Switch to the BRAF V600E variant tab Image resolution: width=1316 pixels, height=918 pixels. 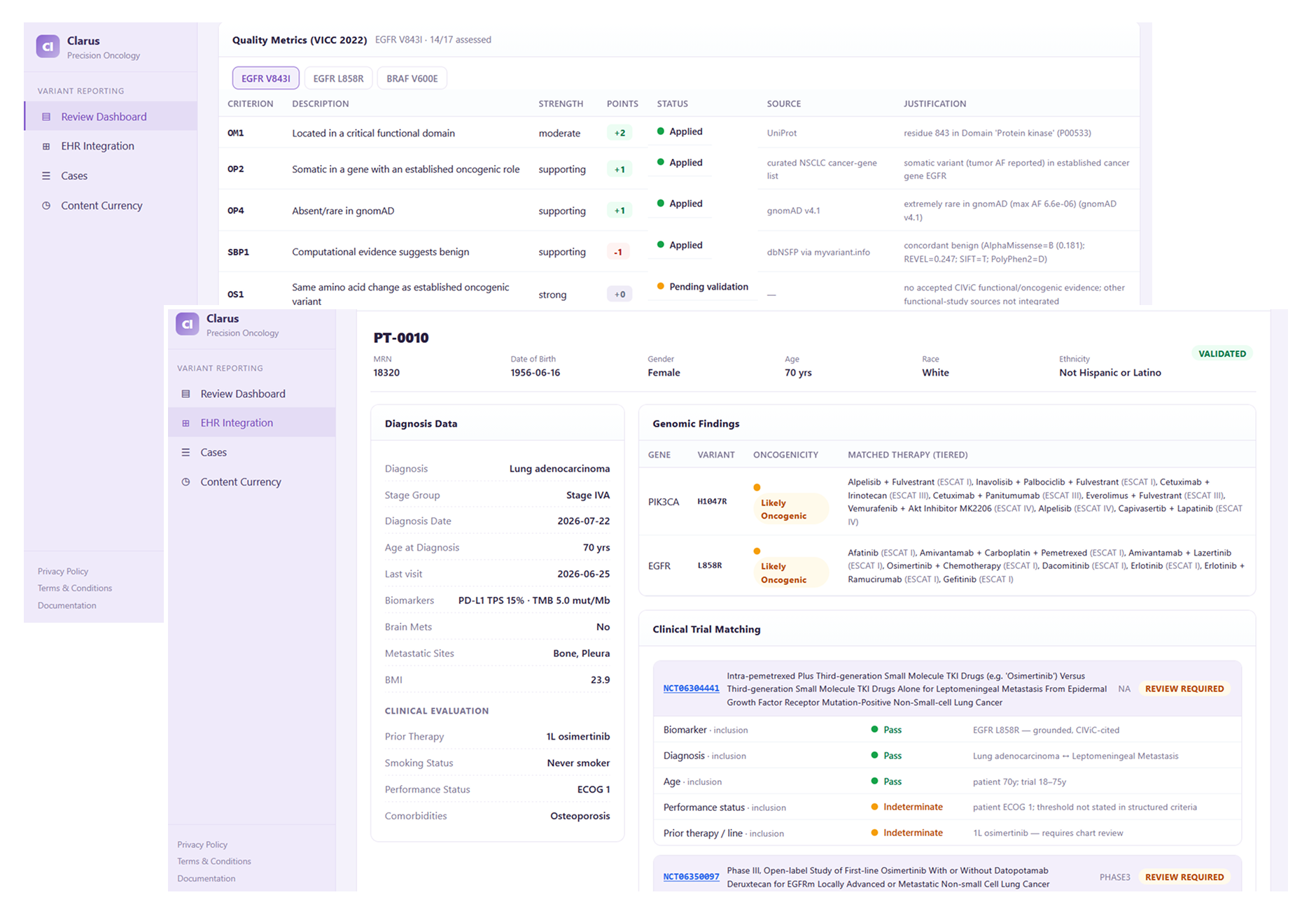(412, 78)
